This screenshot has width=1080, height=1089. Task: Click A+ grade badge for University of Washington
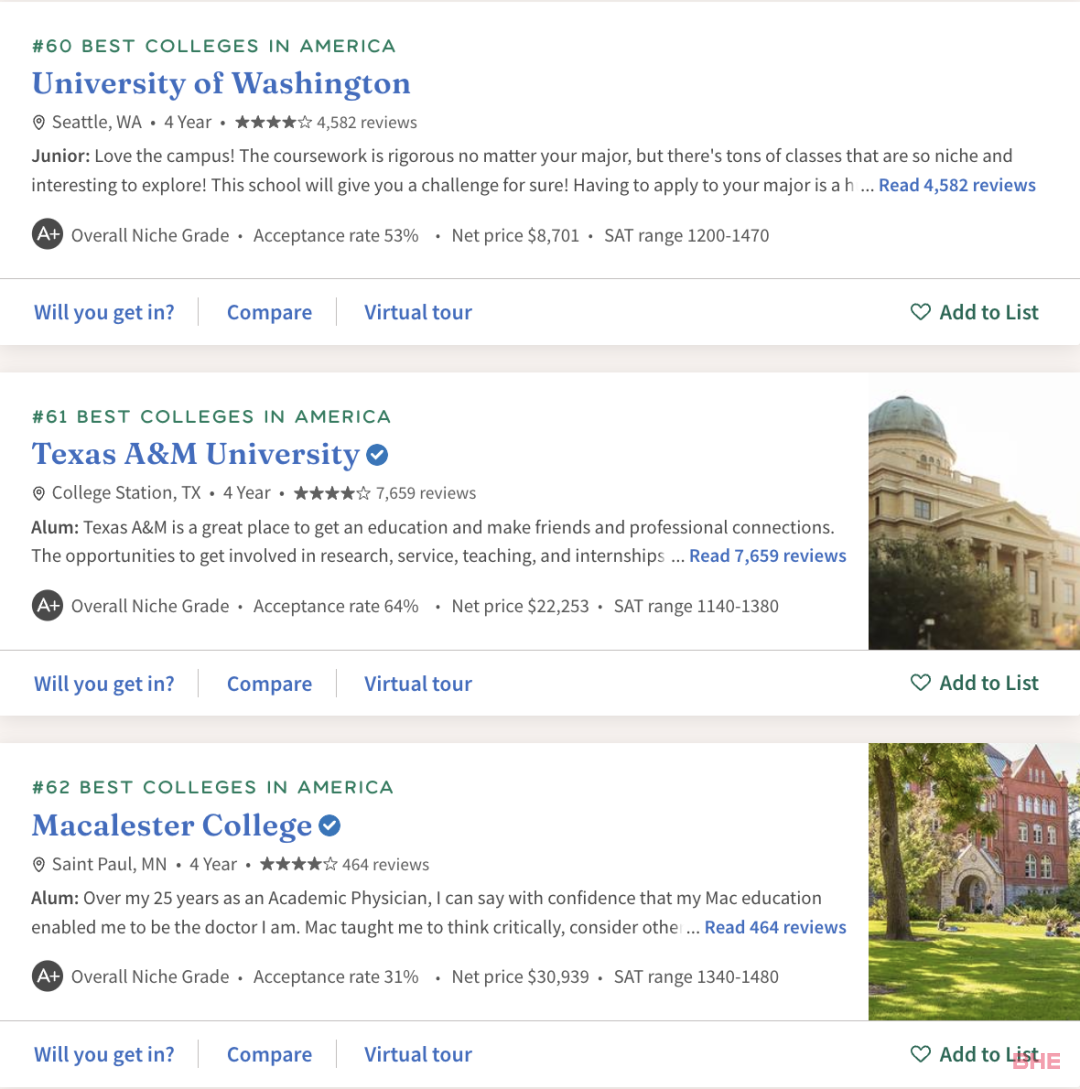coord(47,234)
